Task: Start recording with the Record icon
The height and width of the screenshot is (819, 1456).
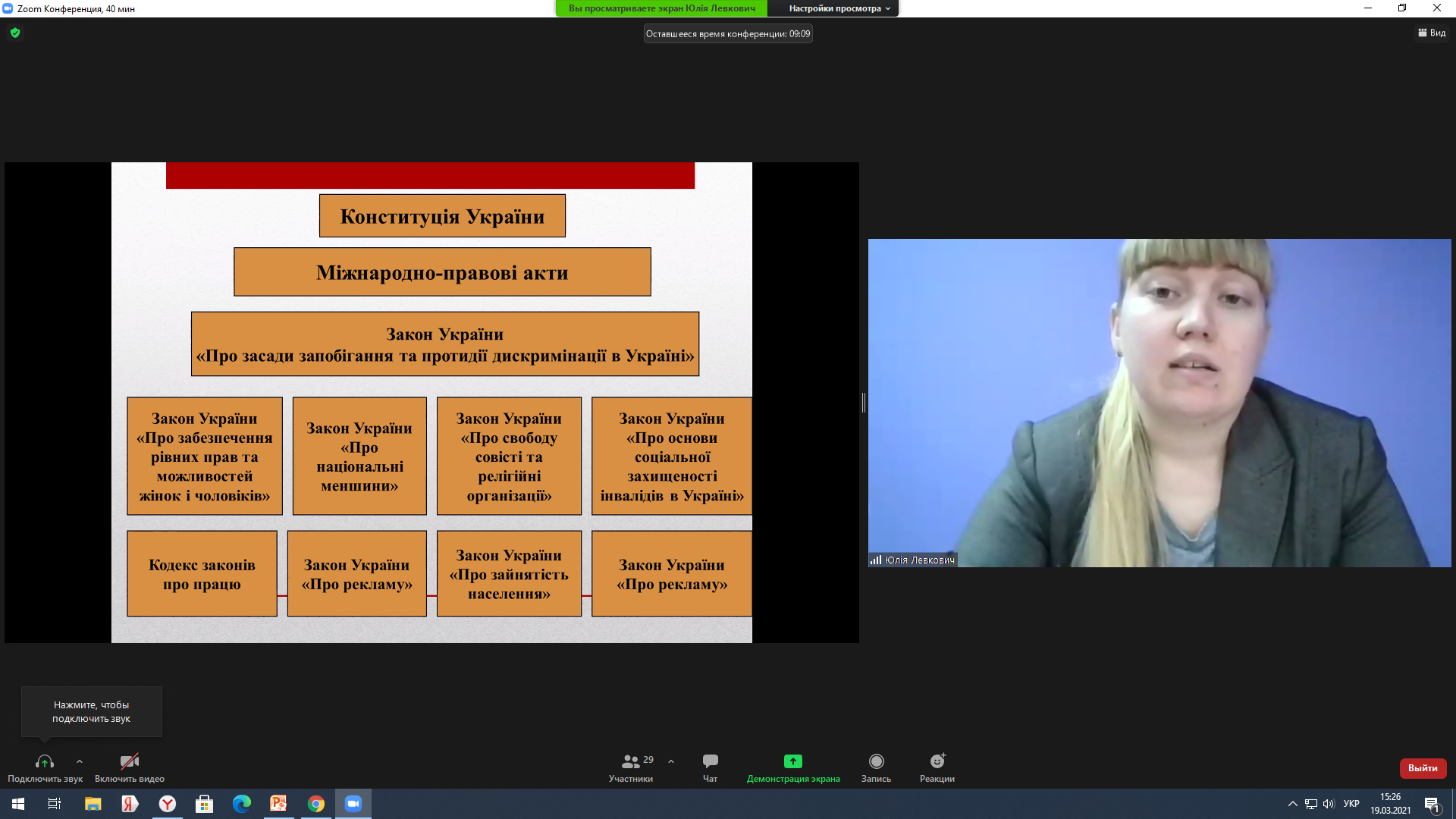Action: point(876,761)
